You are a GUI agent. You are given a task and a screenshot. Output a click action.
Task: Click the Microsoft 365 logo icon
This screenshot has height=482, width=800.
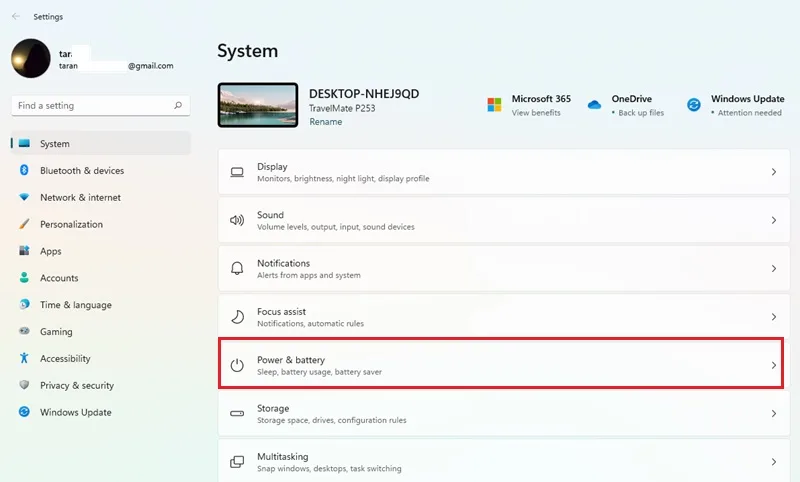point(494,105)
